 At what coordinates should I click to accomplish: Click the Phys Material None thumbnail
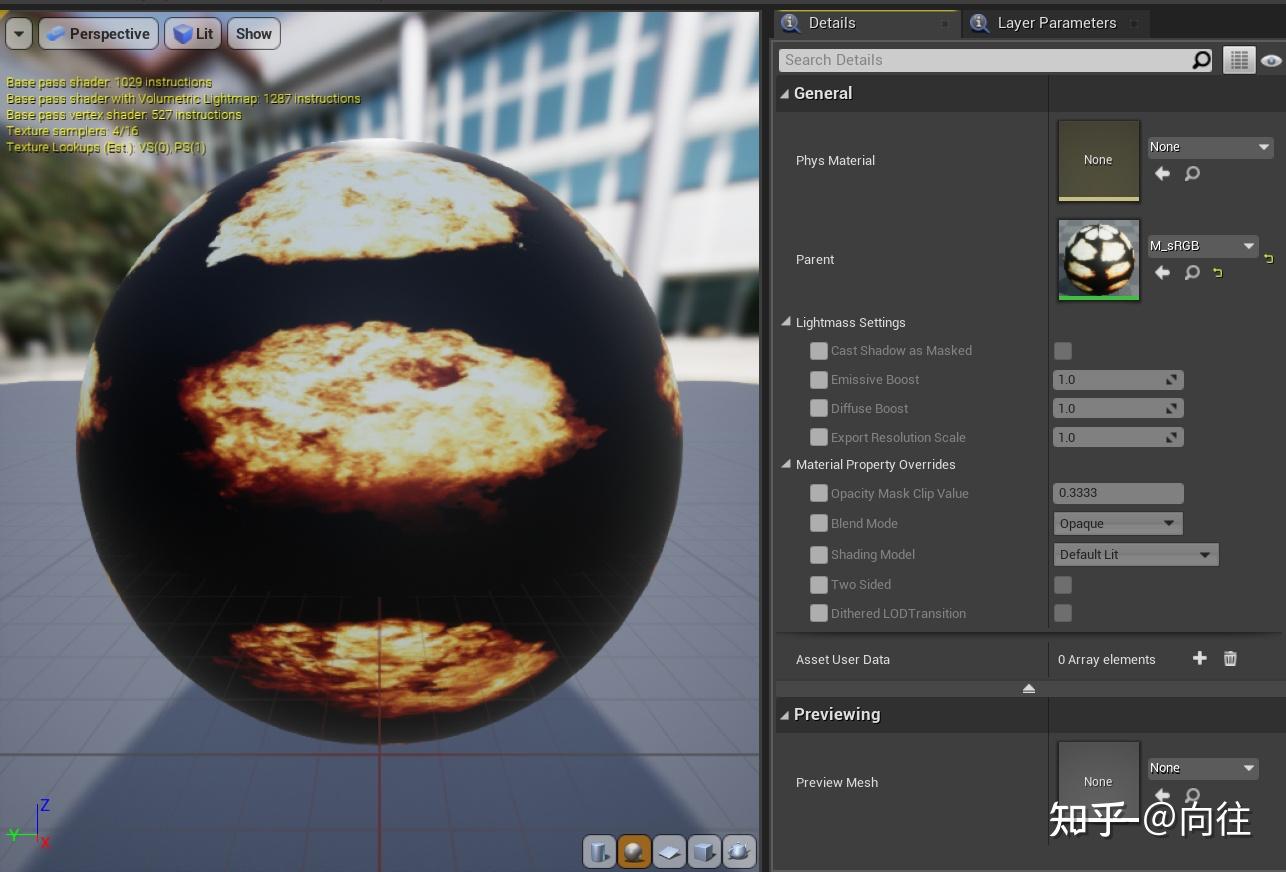[x=1098, y=160]
